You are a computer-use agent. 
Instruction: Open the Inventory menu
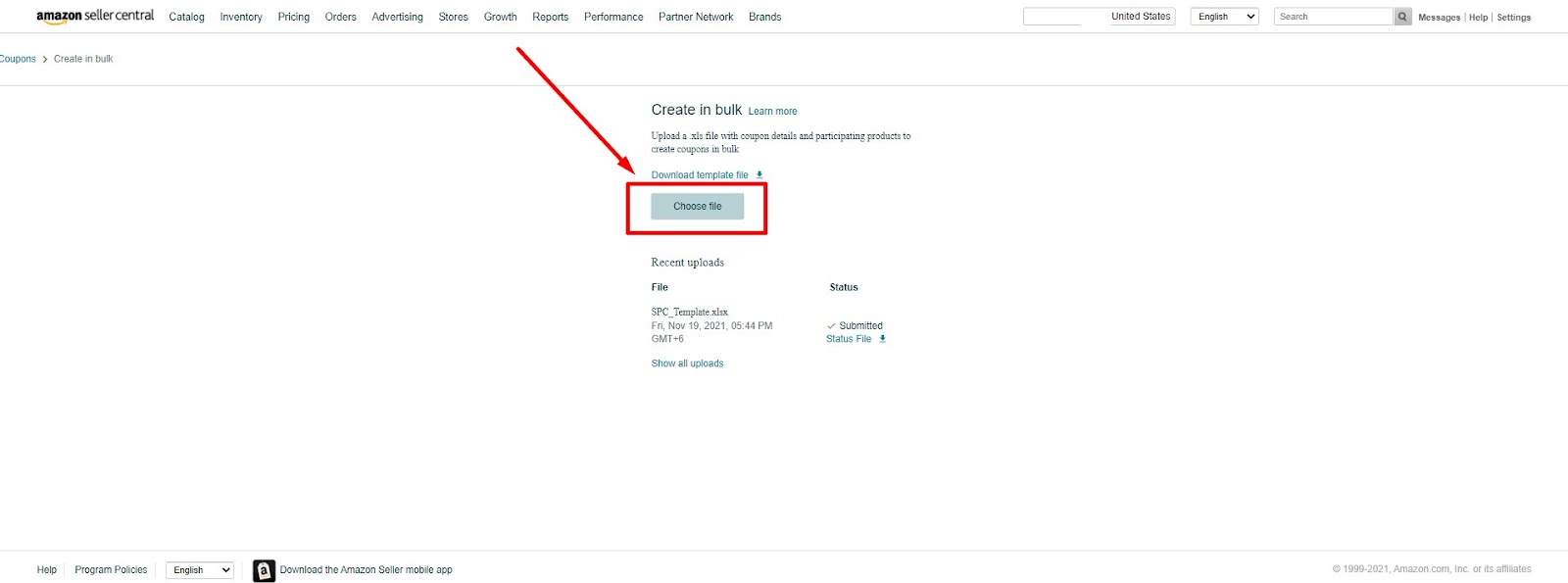tap(241, 17)
